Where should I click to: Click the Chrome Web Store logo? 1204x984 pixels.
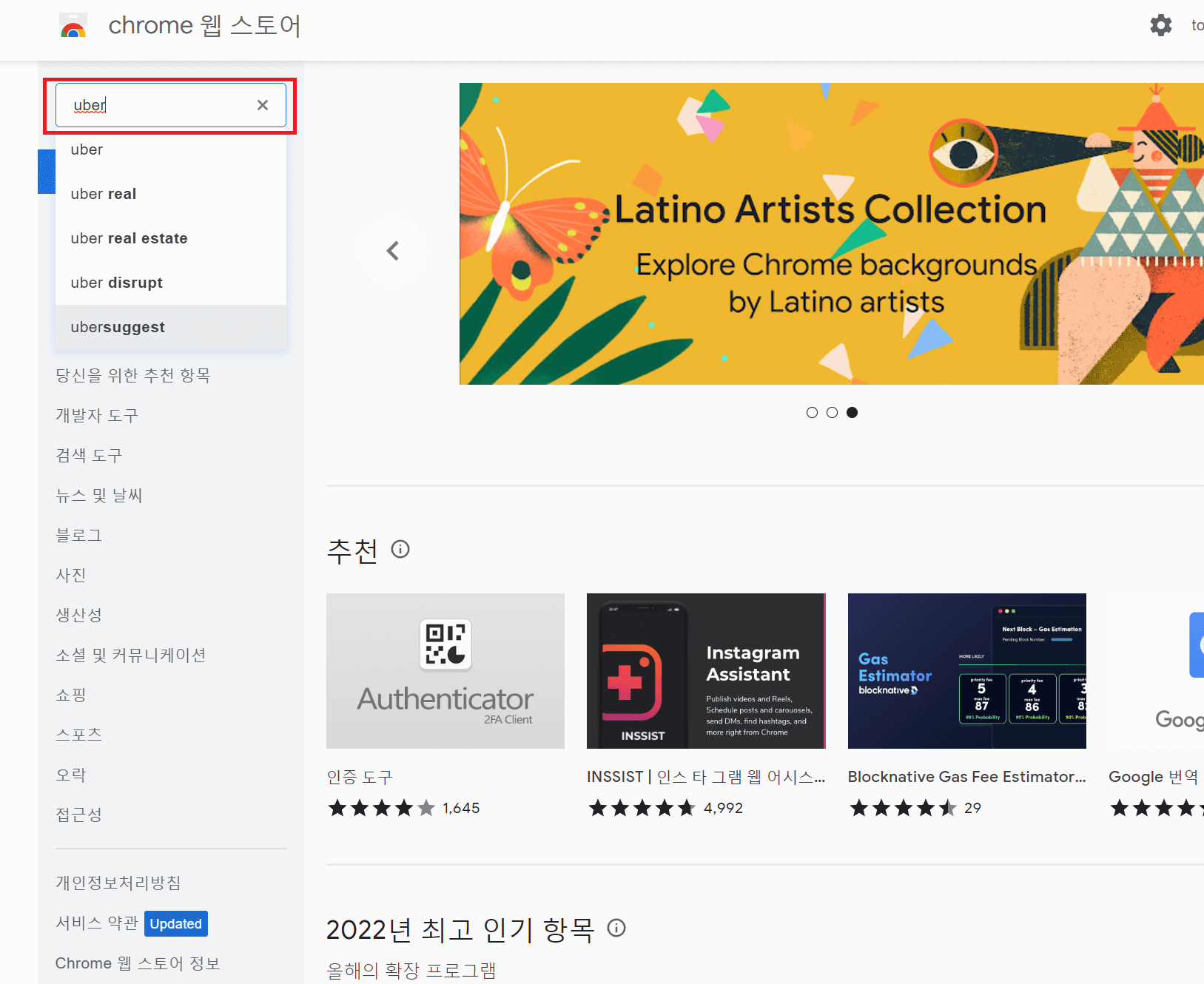(73, 26)
